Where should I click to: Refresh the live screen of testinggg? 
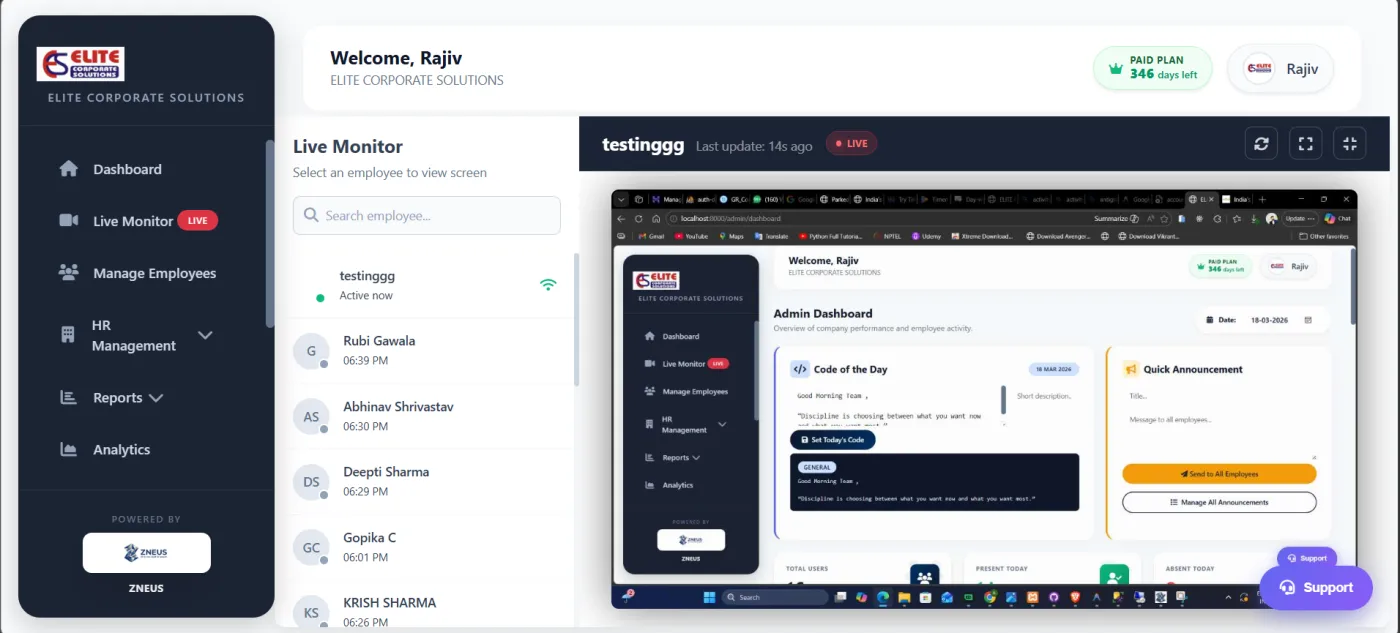coord(1261,143)
